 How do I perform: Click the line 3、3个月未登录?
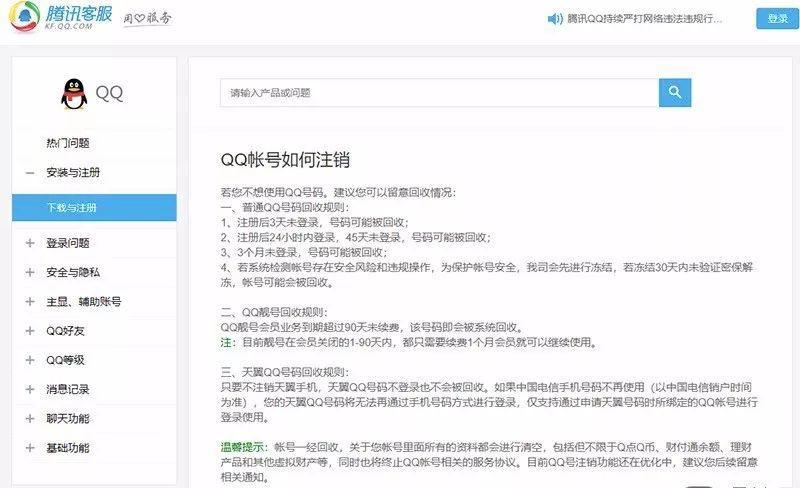coord(304,252)
